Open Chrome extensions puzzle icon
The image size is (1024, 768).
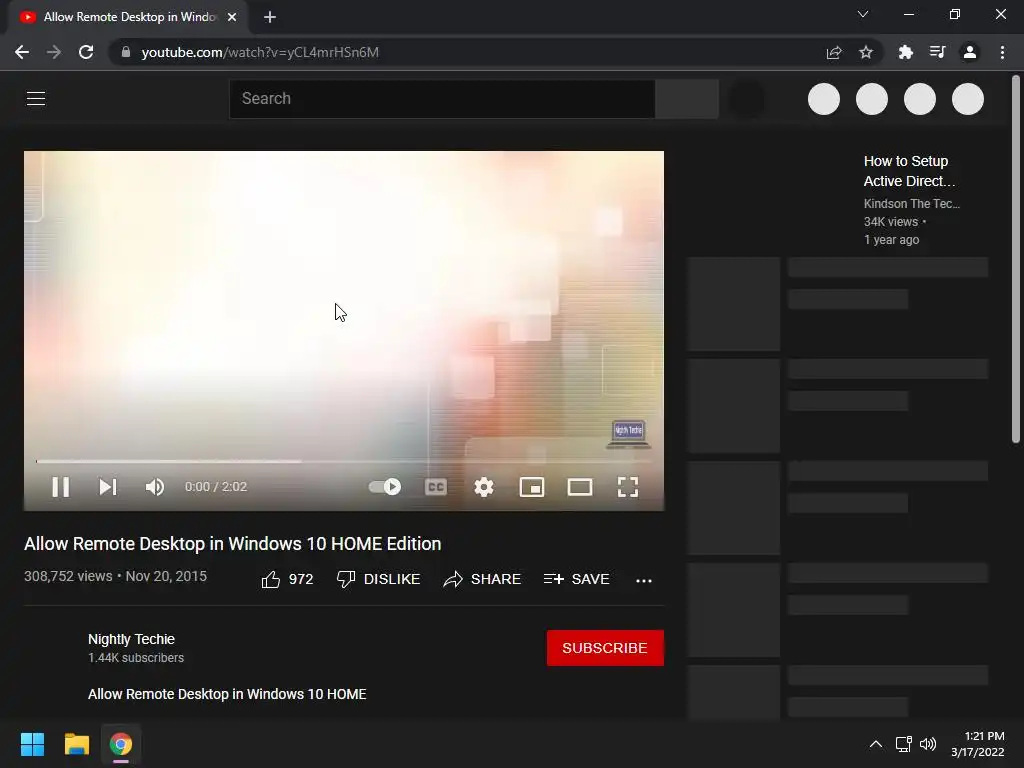pos(905,52)
